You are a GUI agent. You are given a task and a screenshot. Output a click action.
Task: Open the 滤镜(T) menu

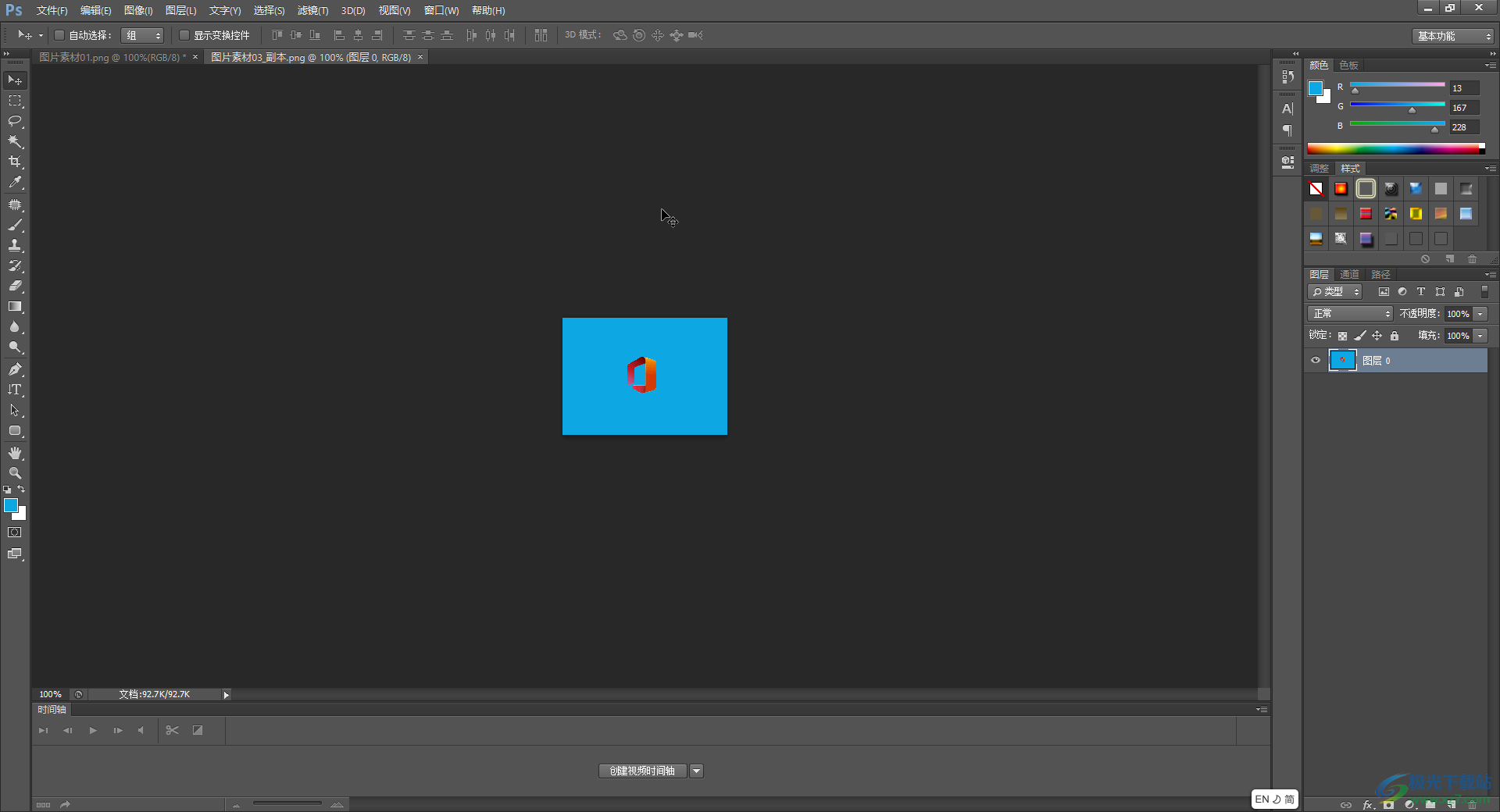click(312, 11)
